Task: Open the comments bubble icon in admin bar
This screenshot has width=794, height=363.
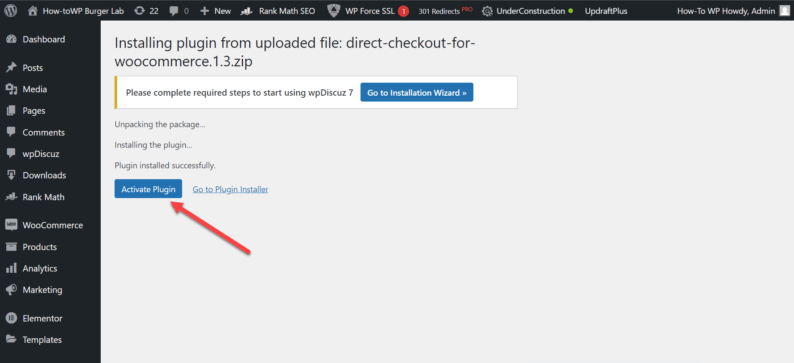Action: [174, 11]
